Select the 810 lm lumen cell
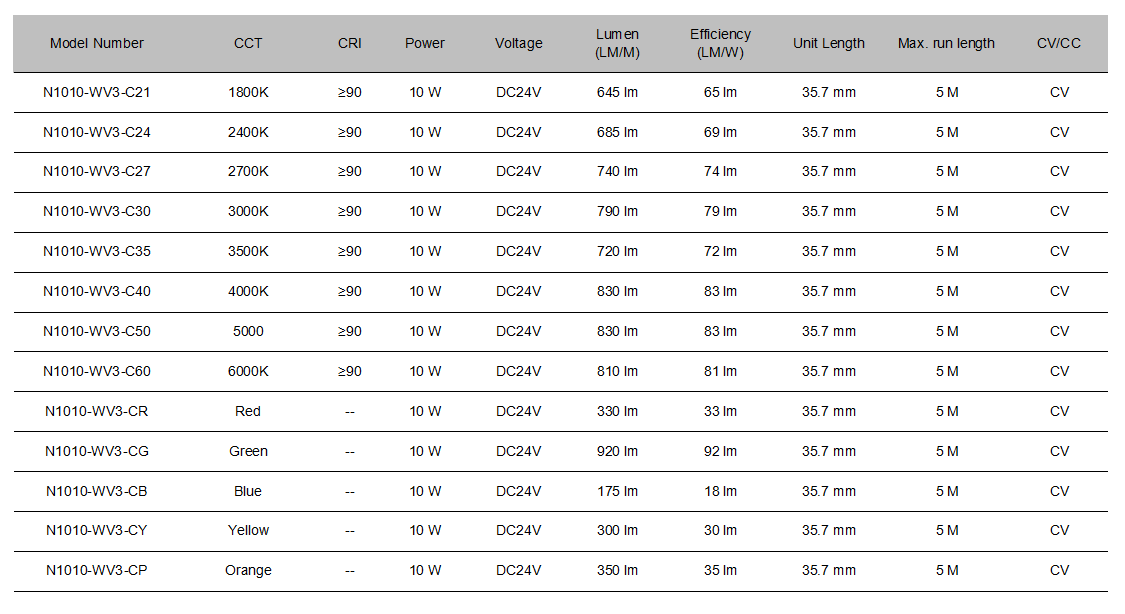Viewport: 1125px width, 614px height. coord(617,372)
